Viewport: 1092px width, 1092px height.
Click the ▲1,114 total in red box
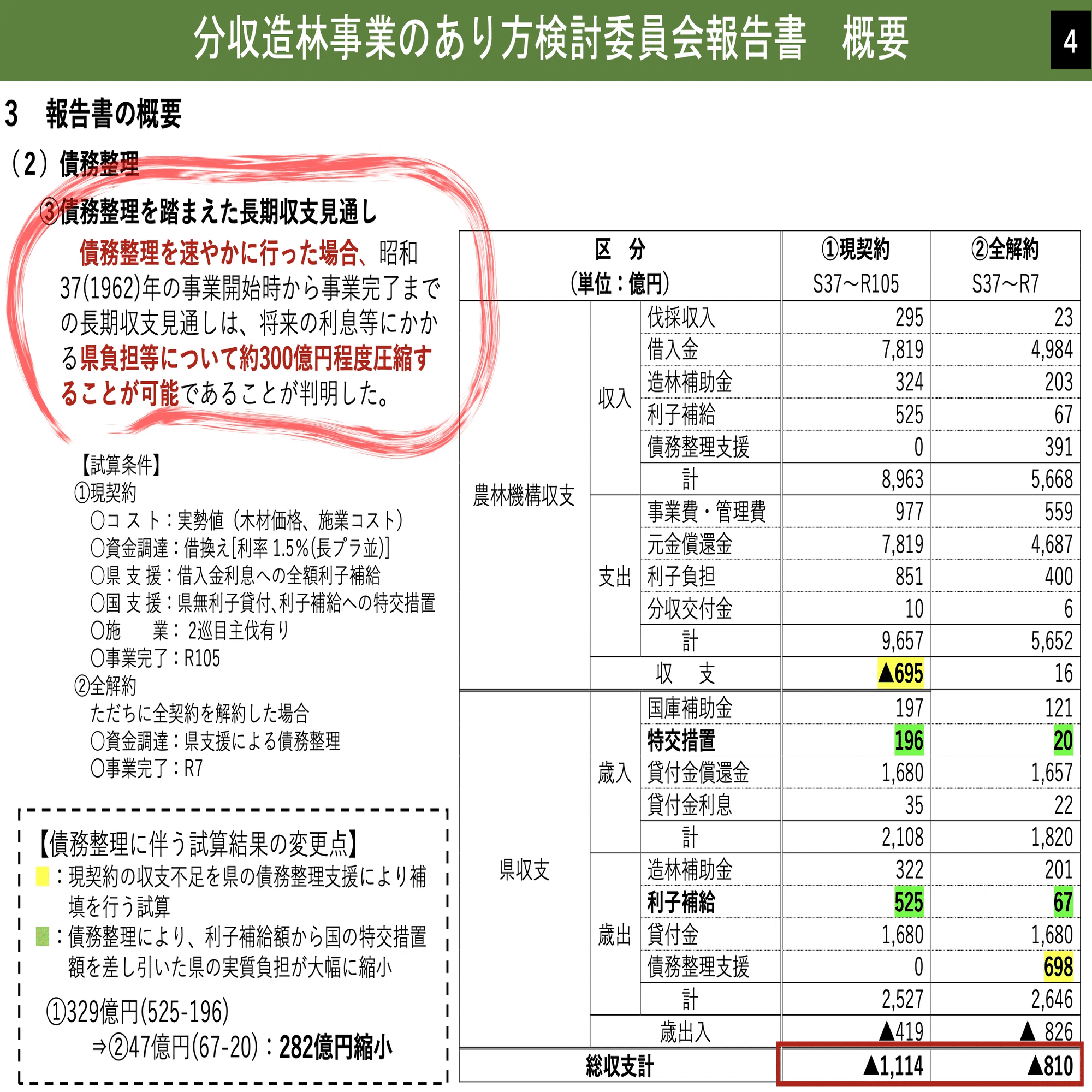[x=893, y=1066]
